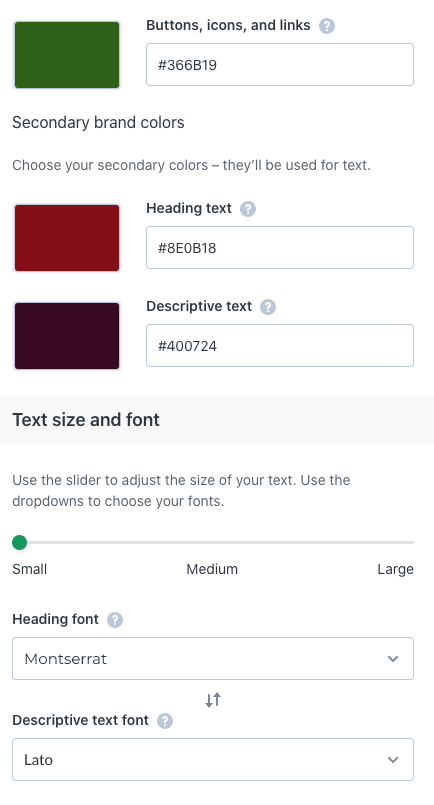Open the red Heading text color swatch
Screen dimensions: 434x805
click(x=67, y=238)
